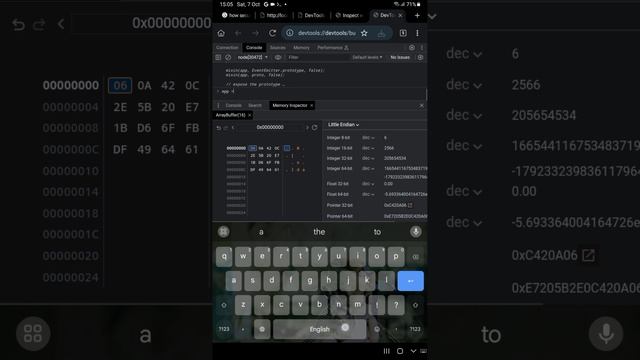This screenshot has width=640, height=360.
Task: Open the drawer Console tab
Action: (x=233, y=105)
